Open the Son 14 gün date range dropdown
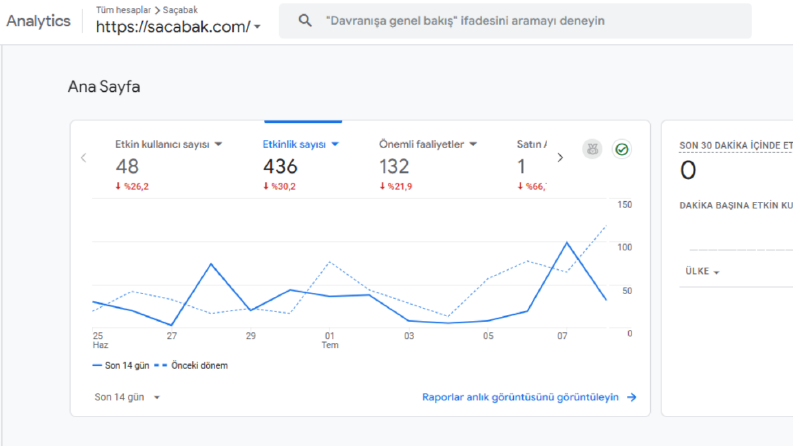The width and height of the screenshot is (793, 446). (127, 397)
